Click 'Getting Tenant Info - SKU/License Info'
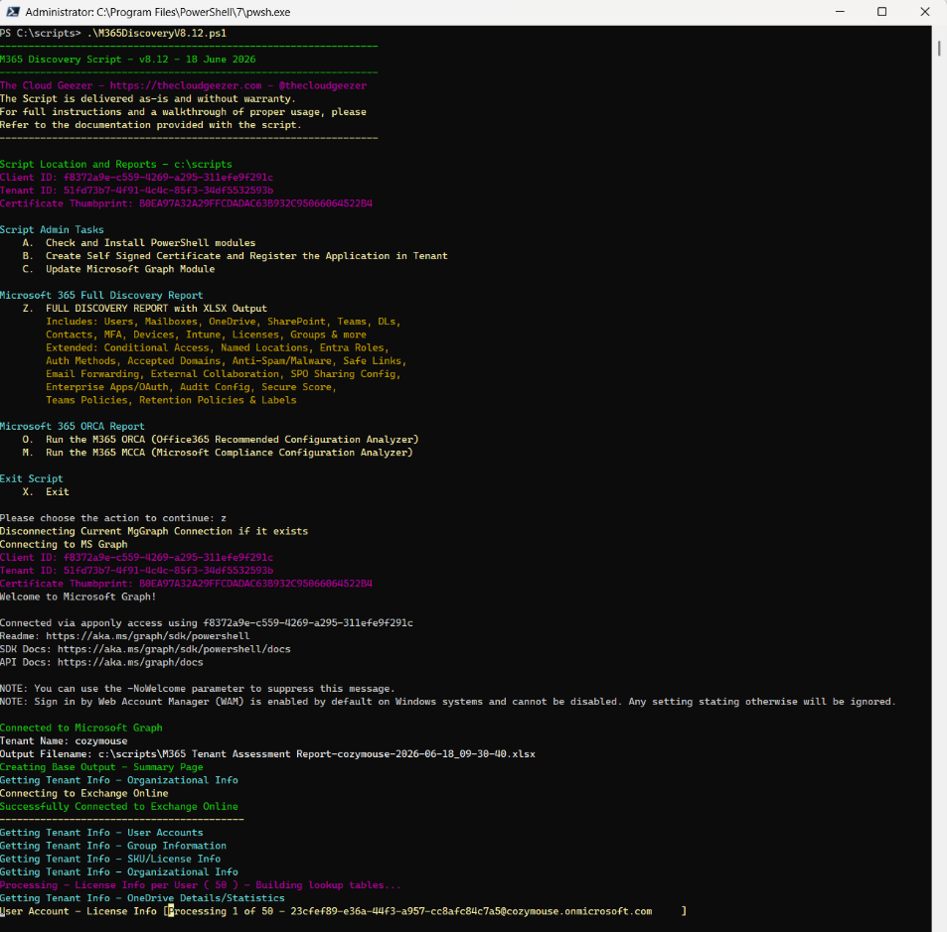Image resolution: width=947 pixels, height=932 pixels. click(111, 859)
